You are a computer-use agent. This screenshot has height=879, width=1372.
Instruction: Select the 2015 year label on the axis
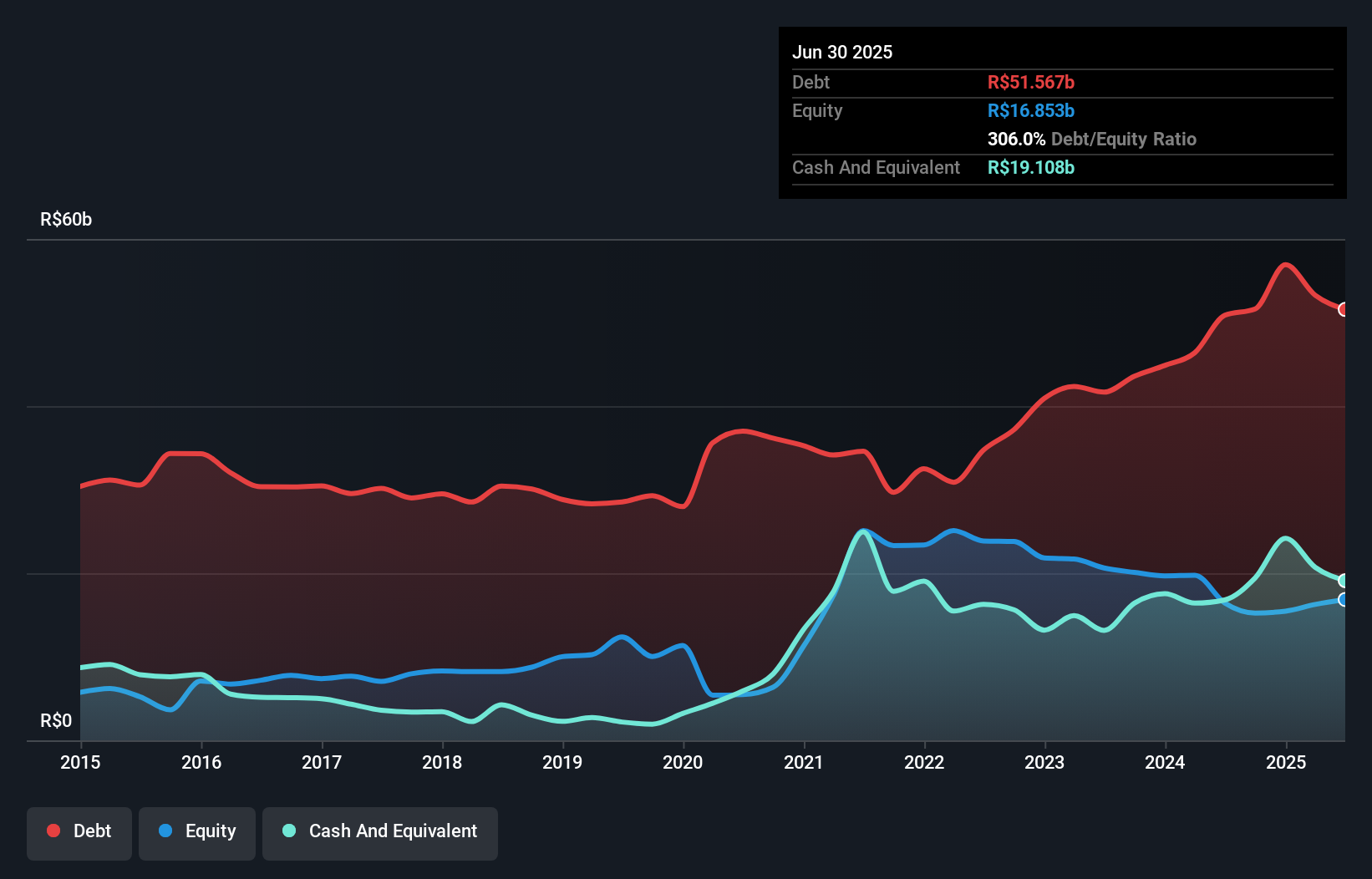tap(79, 762)
